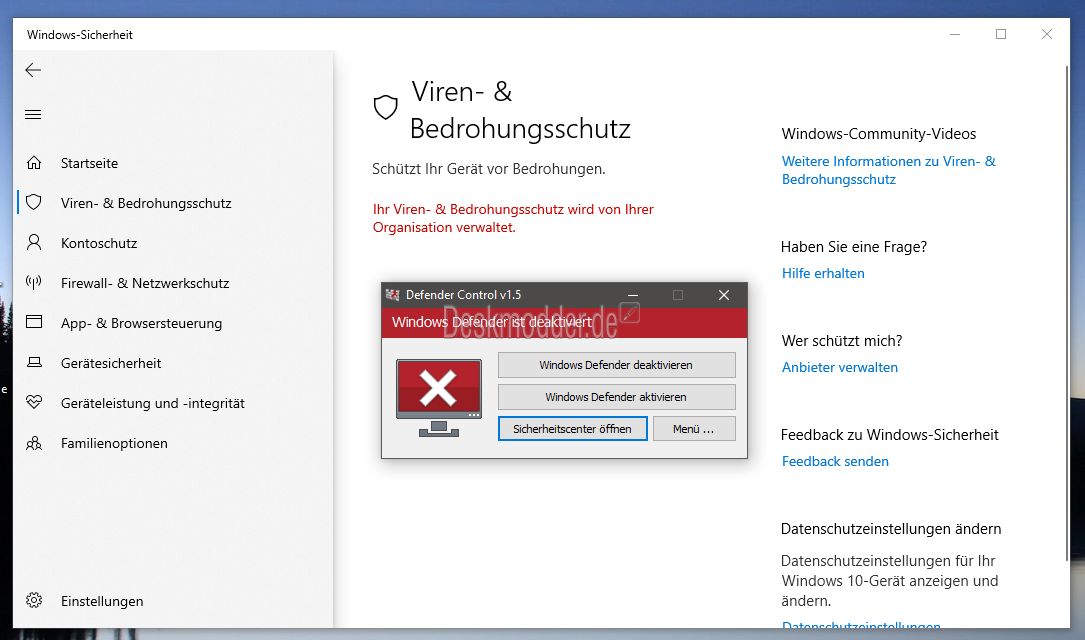Click the vertical scrollbar of Windows-Sicherheit
Screen dimensions: 1085x640
click(1066, 311)
